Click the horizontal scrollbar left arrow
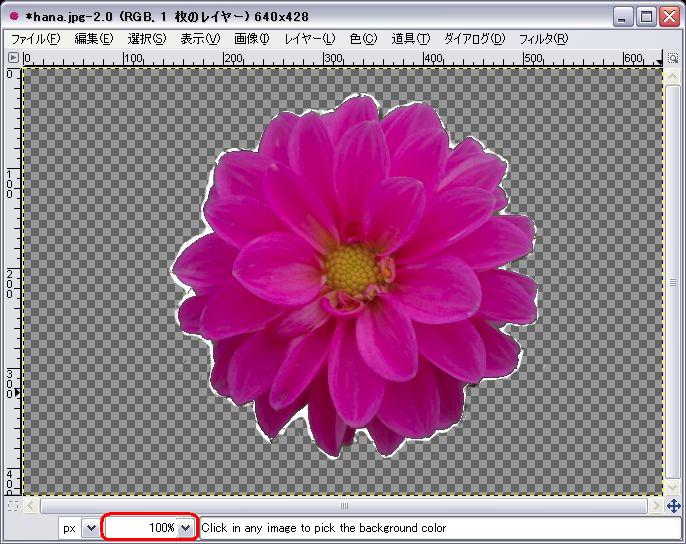 coord(30,506)
